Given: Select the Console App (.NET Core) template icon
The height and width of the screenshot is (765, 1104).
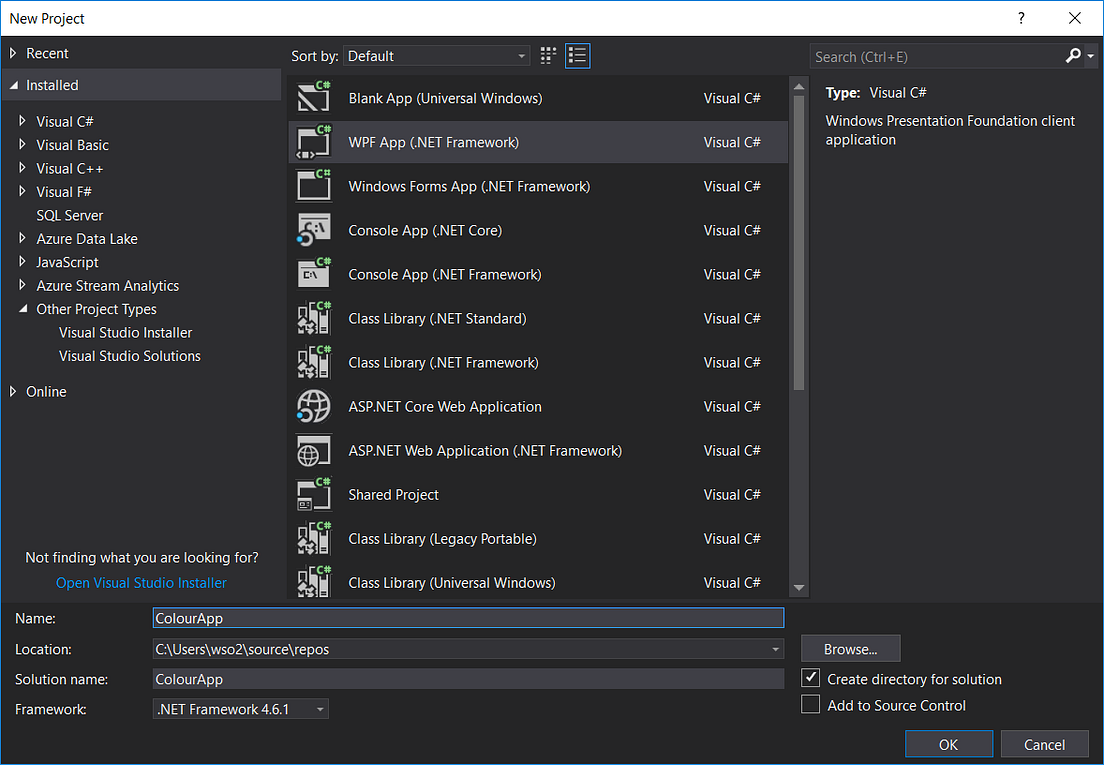Looking at the screenshot, I should pos(314,230).
